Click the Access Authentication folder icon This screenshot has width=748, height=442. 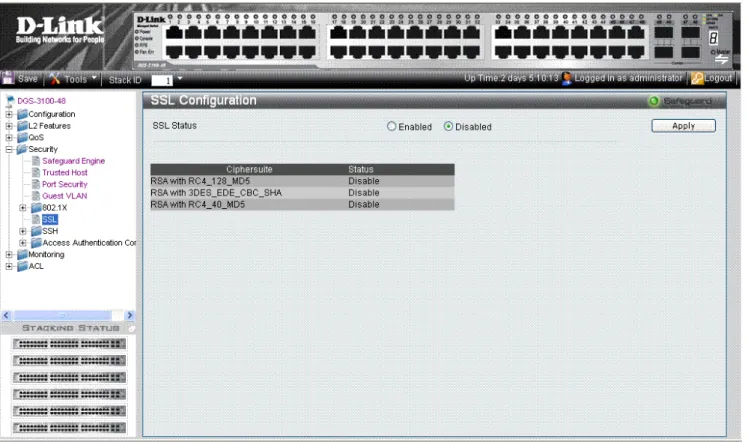point(36,243)
